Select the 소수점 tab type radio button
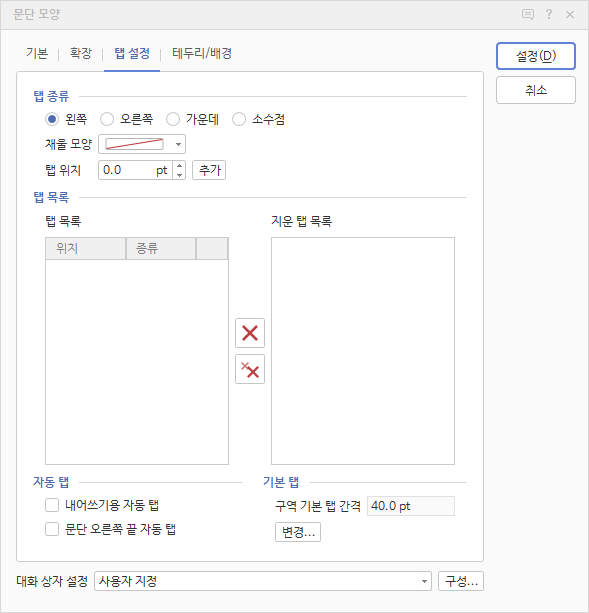 (239, 119)
